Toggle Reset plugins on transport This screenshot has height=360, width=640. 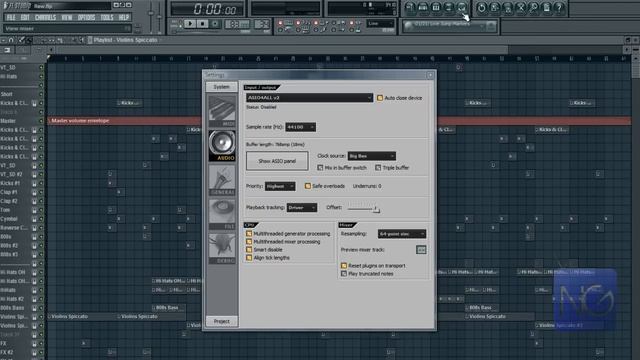tap(344, 266)
